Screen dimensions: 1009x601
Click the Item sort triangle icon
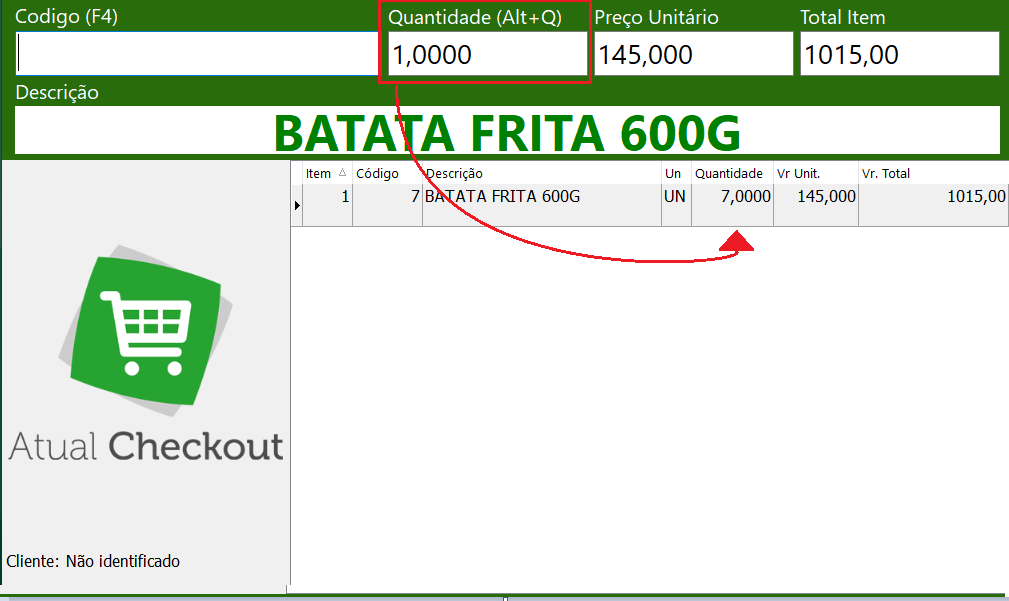[342, 172]
